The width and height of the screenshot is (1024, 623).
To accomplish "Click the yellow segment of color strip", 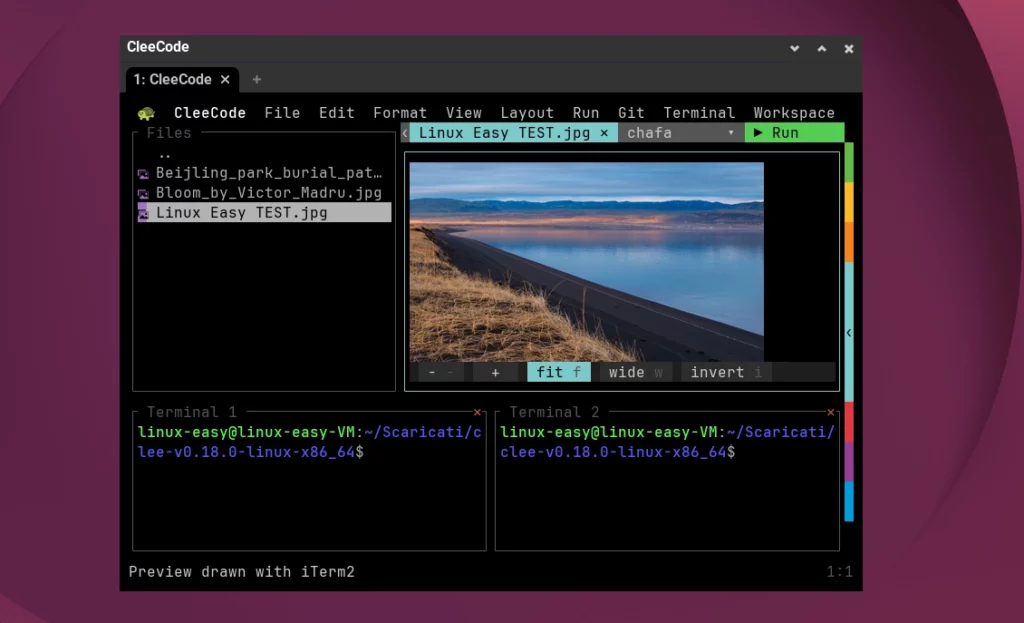I will 849,202.
